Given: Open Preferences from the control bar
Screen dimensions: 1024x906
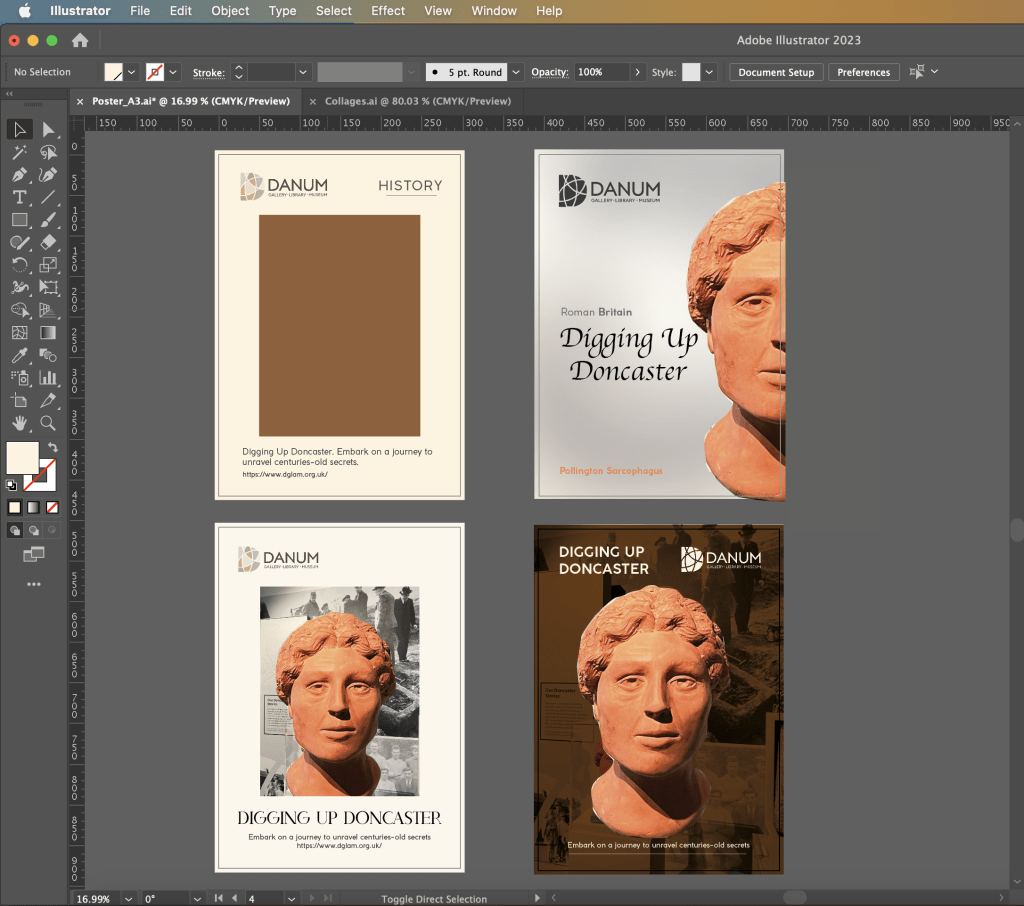Looking at the screenshot, I should coord(863,72).
